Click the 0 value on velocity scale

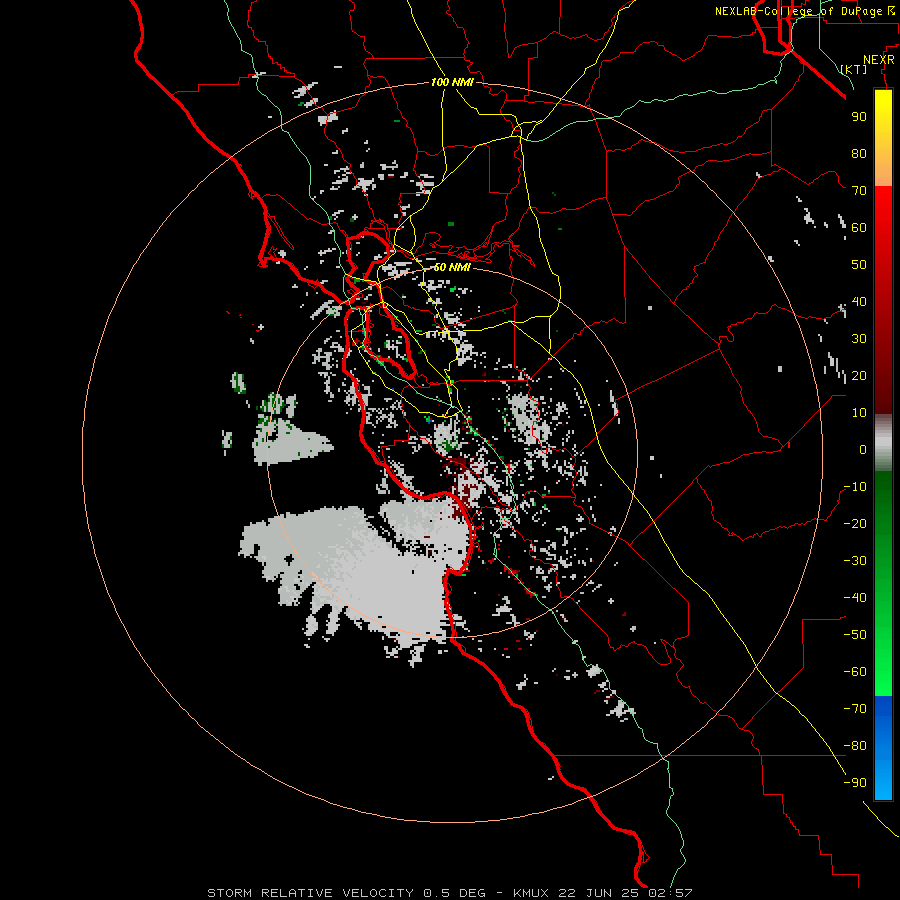pyautogui.click(x=863, y=449)
